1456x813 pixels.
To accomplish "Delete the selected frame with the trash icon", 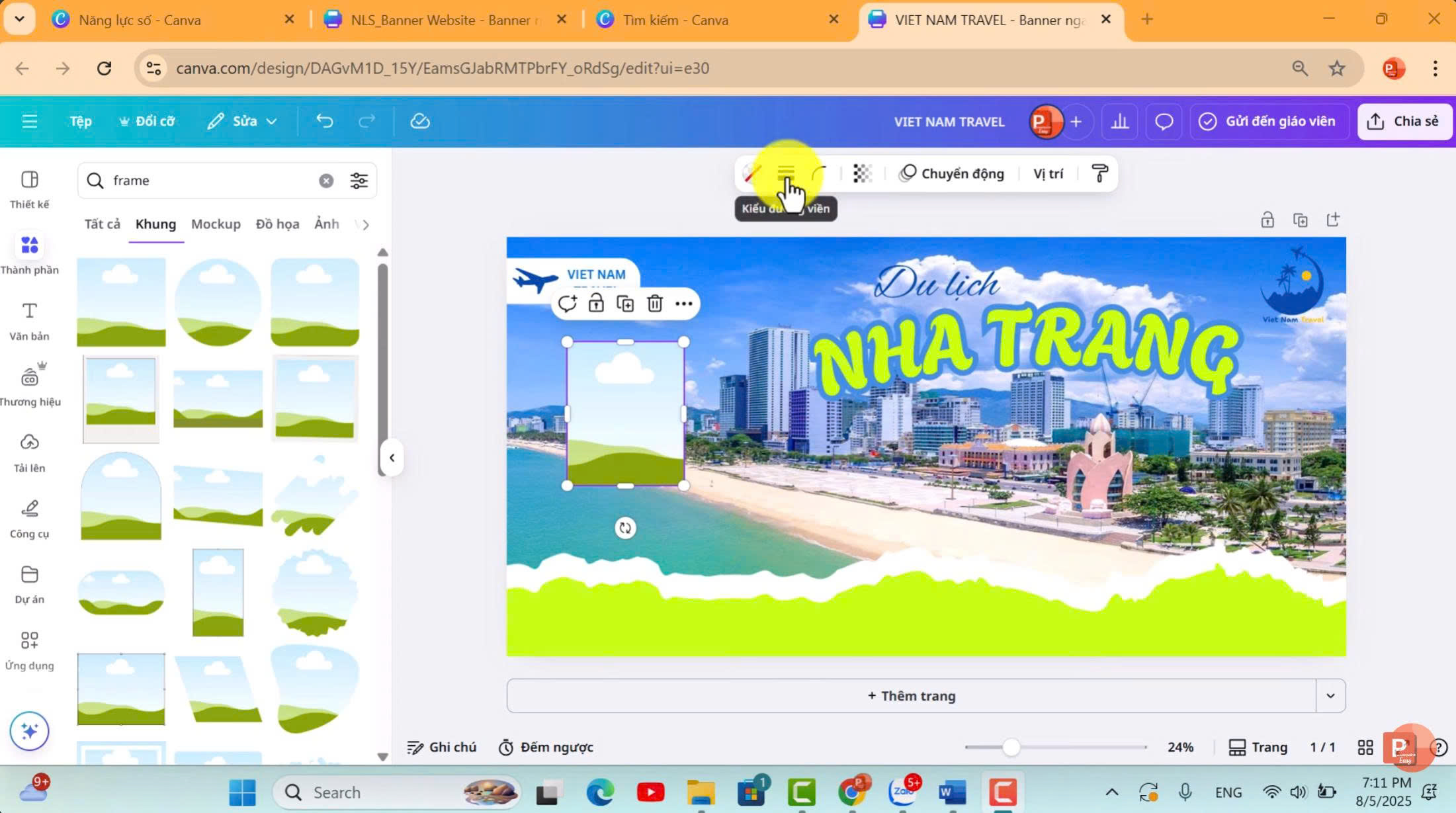I will tap(654, 304).
